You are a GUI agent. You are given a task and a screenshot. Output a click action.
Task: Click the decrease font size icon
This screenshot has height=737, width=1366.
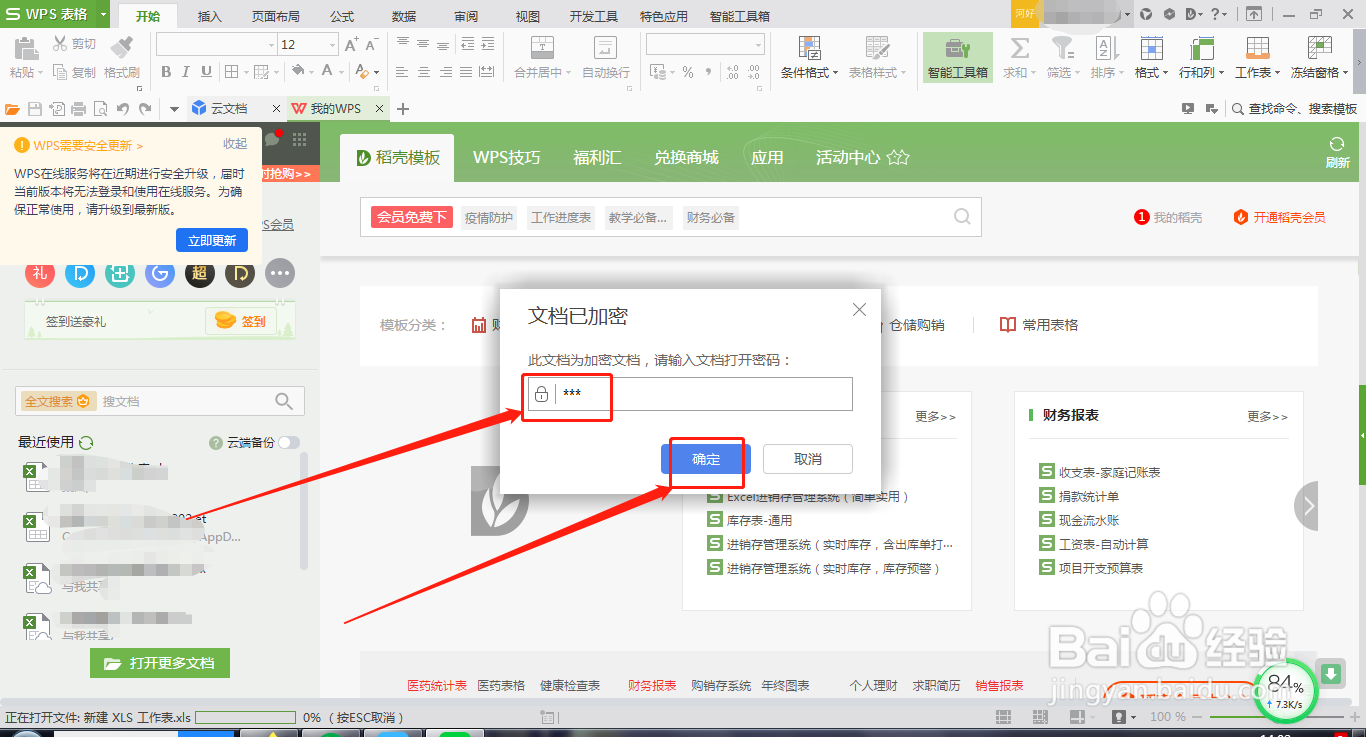point(372,45)
